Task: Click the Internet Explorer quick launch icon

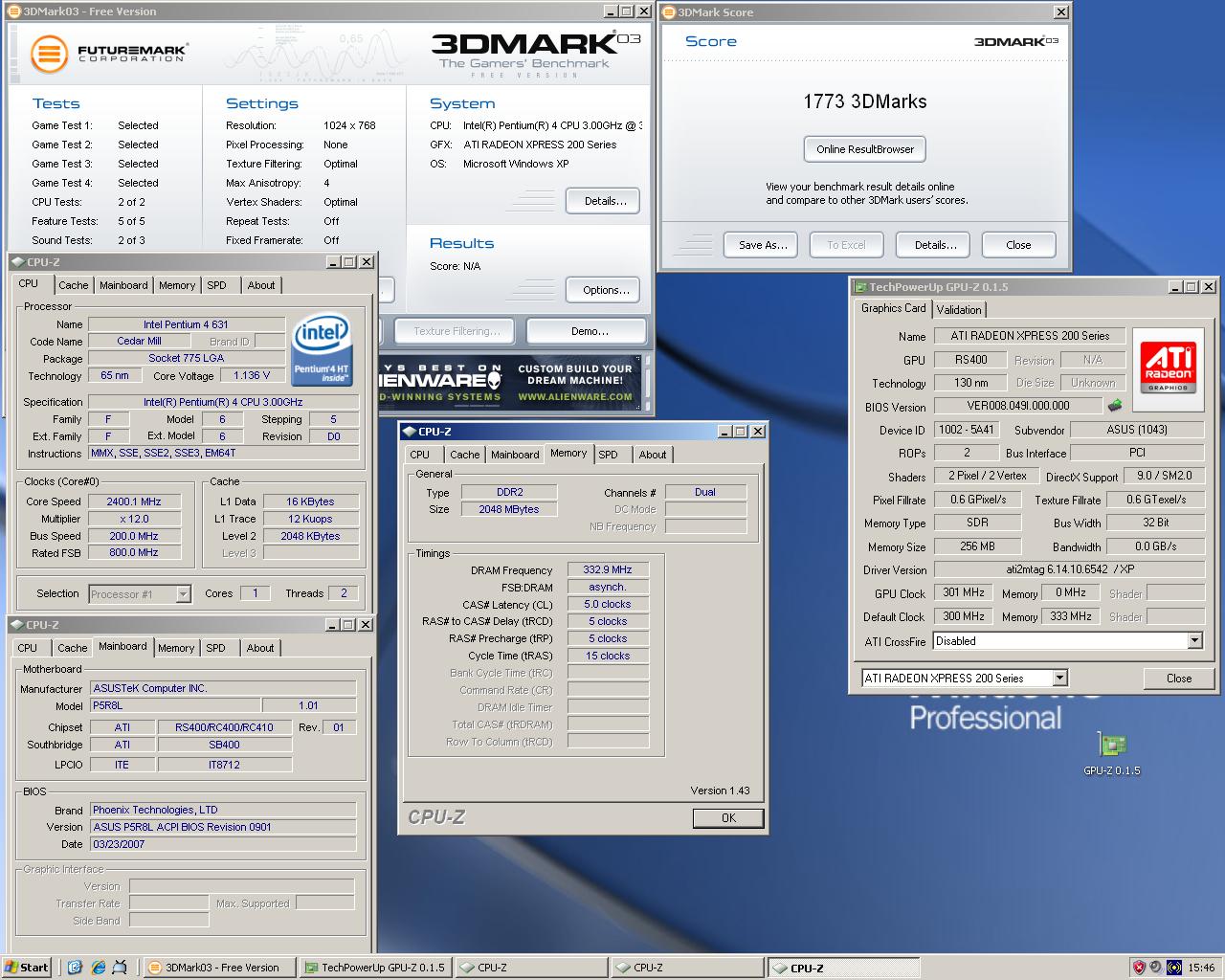Action: (98, 968)
